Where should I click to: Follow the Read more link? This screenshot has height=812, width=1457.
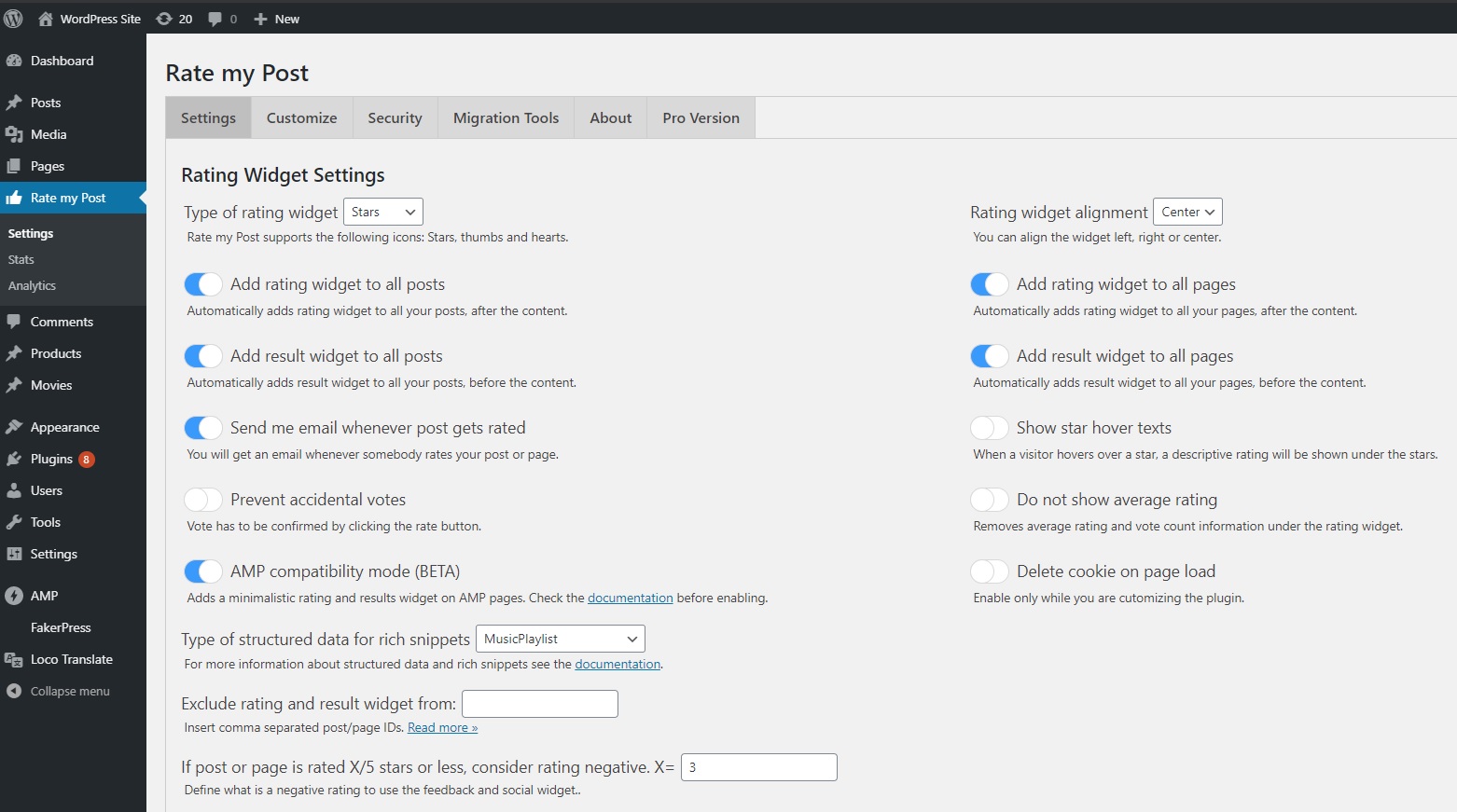click(442, 728)
